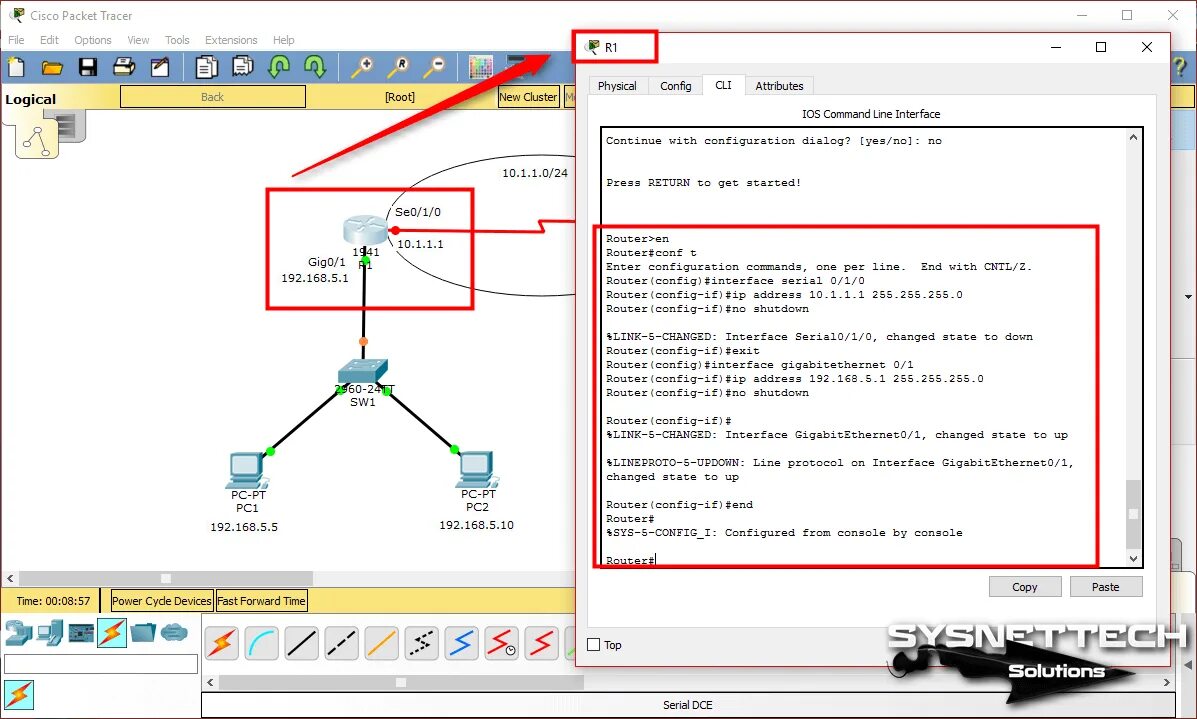Choose the Console cable (light blue curve)
Image resolution: width=1197 pixels, height=719 pixels.
coord(261,643)
